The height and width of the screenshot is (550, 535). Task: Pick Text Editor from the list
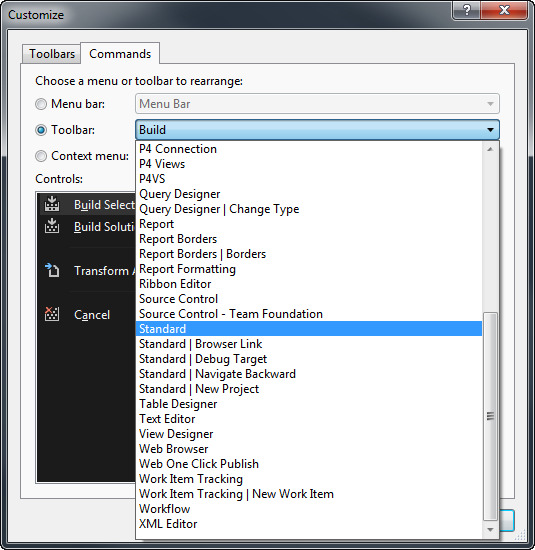309,419
